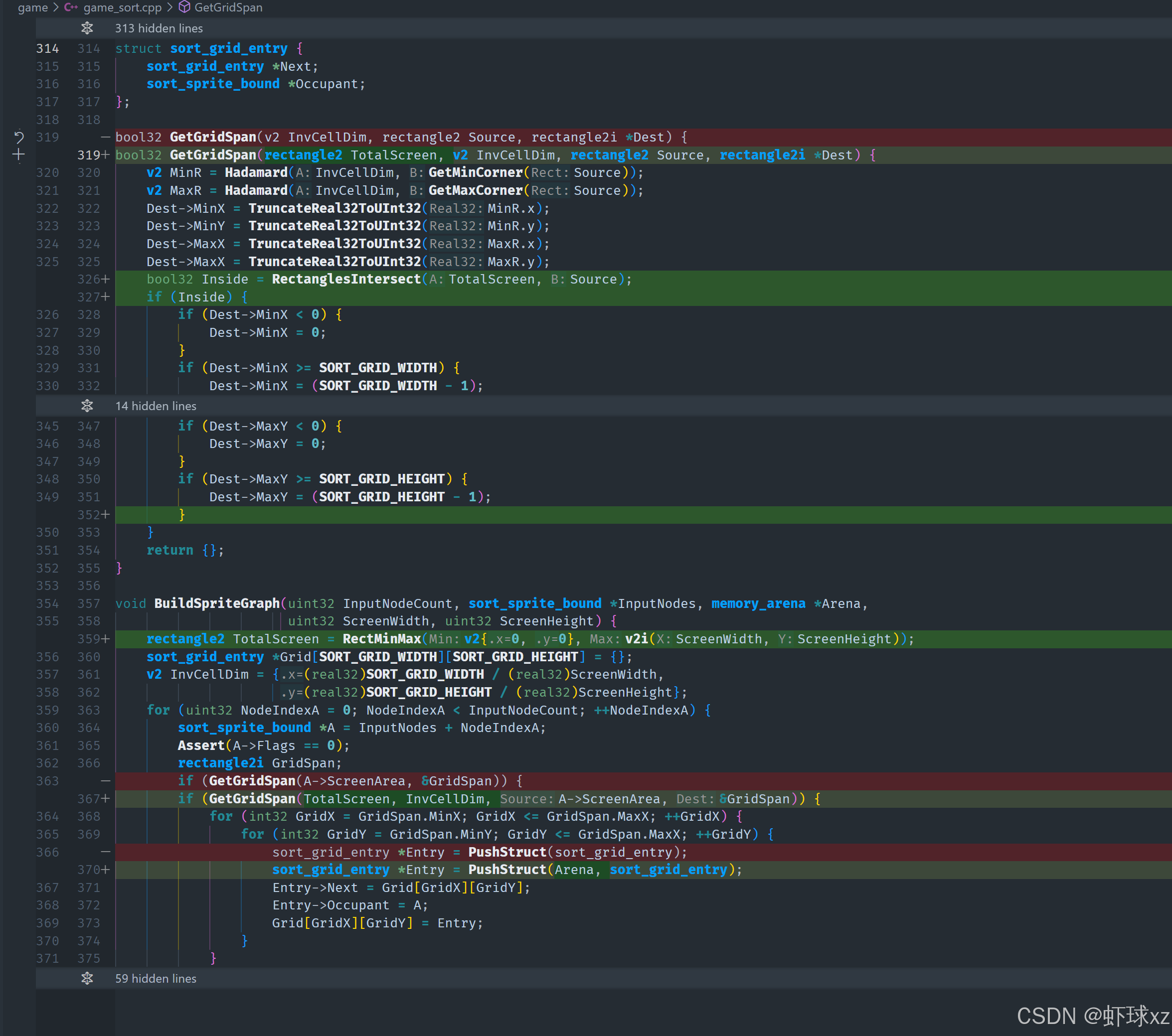
Task: Click the BuildSpriteGraph function name
Action: (x=217, y=603)
